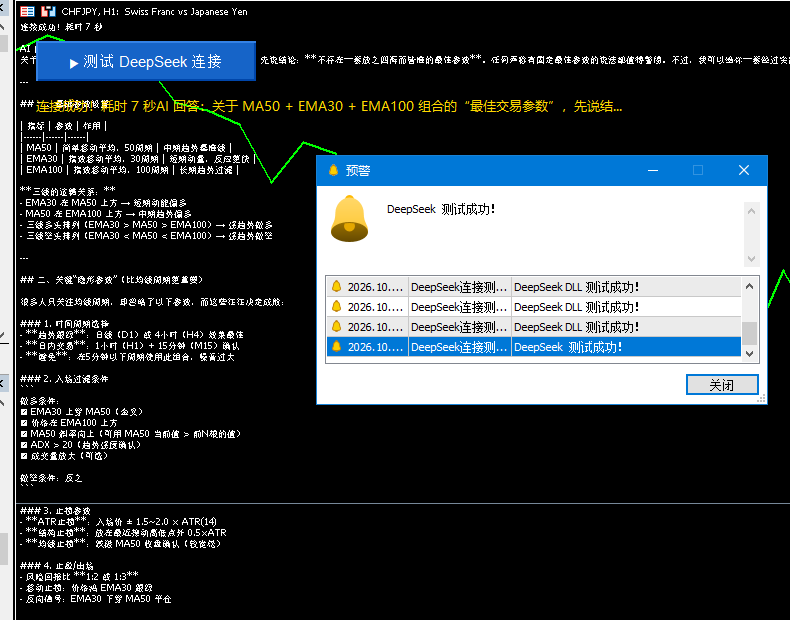Close the 预警 dialog with the X
790x620 pixels.
pyautogui.click(x=744, y=170)
